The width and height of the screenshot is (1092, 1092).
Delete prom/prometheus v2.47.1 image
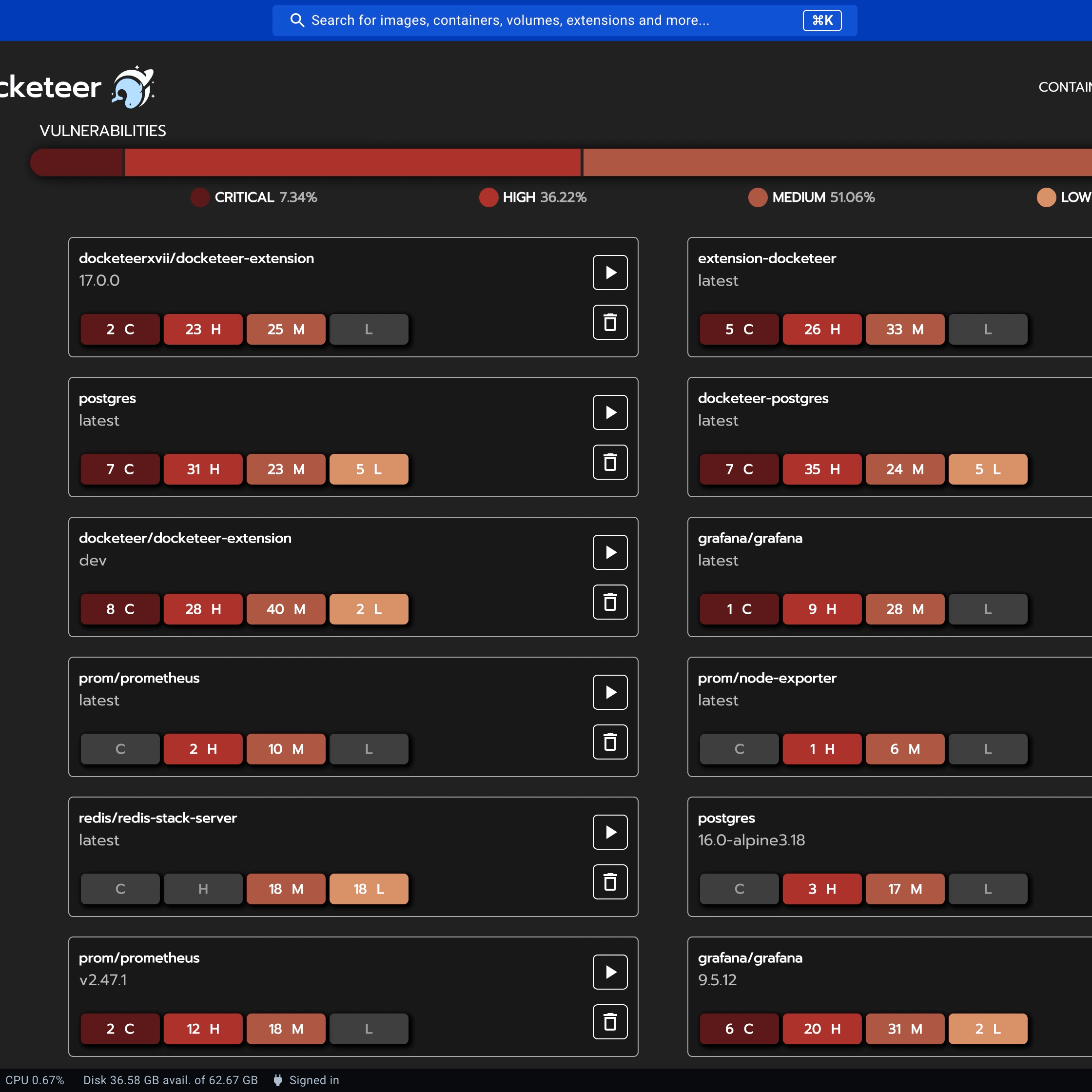[610, 1022]
